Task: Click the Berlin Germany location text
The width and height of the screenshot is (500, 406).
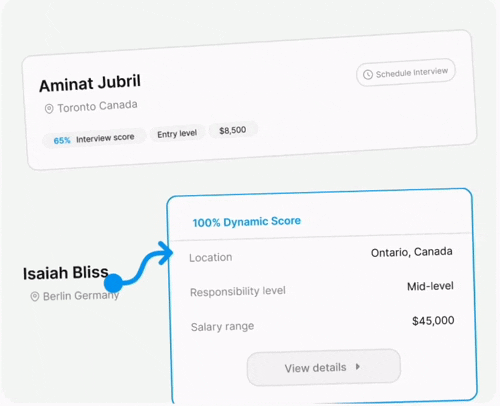Action: [x=81, y=296]
